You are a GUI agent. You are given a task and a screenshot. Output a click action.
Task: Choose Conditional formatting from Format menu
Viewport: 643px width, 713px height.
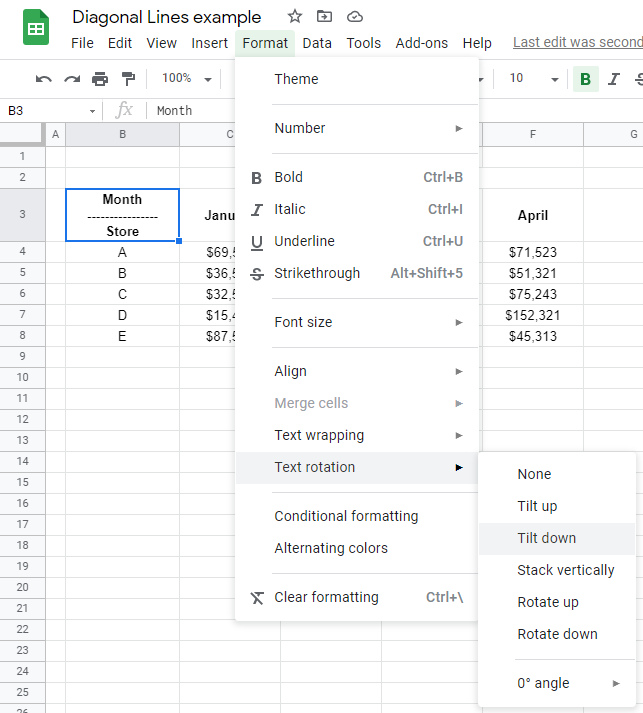pyautogui.click(x=346, y=516)
